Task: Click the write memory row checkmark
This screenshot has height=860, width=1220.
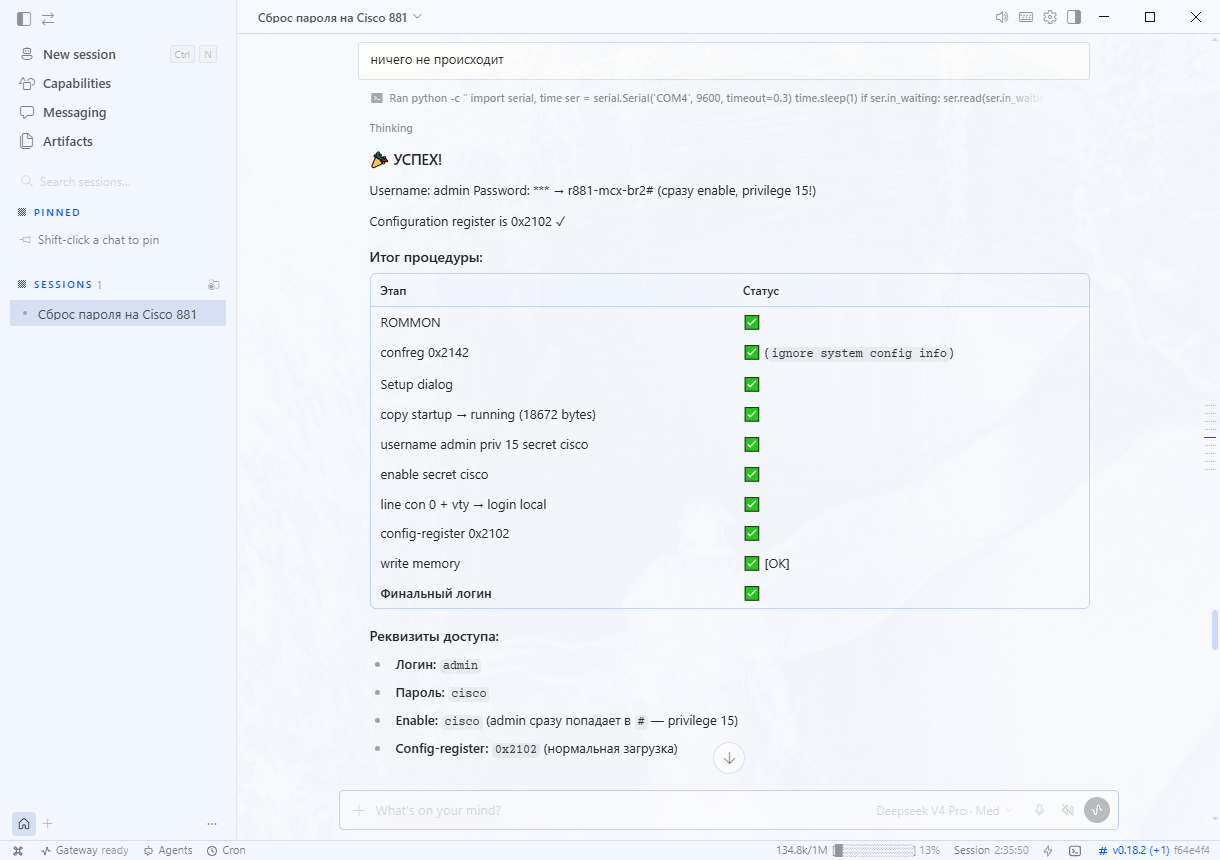Action: point(752,564)
